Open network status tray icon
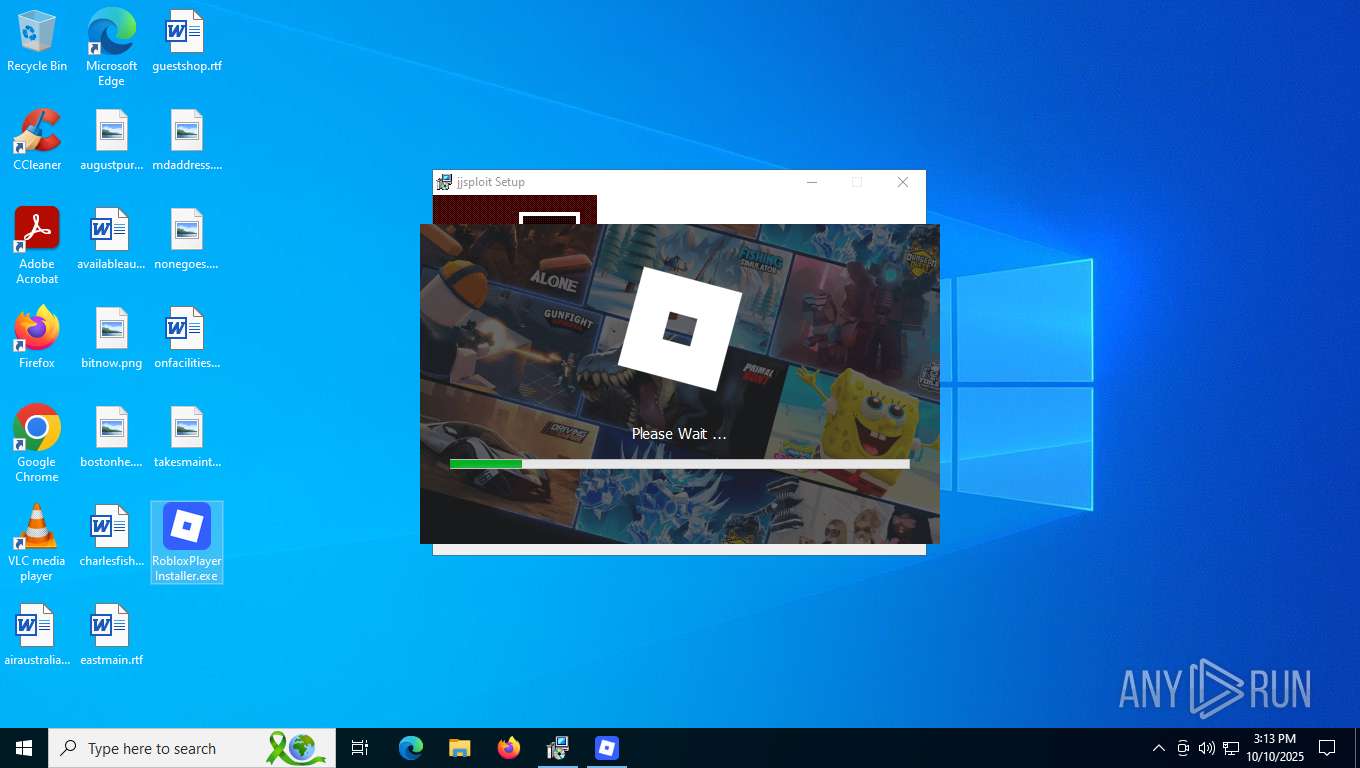The height and width of the screenshot is (768, 1360). tap(1231, 748)
